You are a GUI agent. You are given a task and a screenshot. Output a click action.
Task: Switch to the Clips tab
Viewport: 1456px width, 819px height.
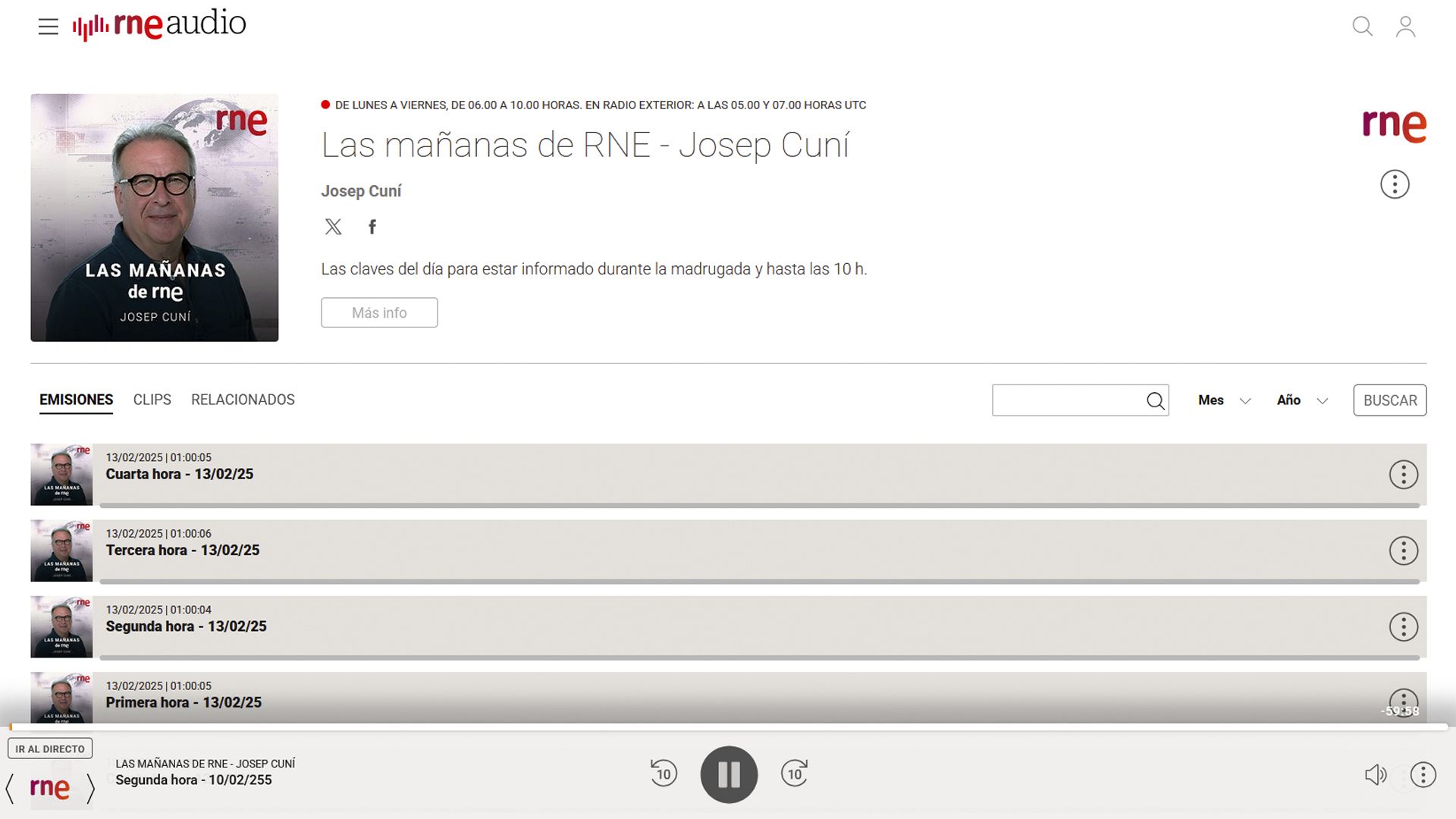point(152,400)
